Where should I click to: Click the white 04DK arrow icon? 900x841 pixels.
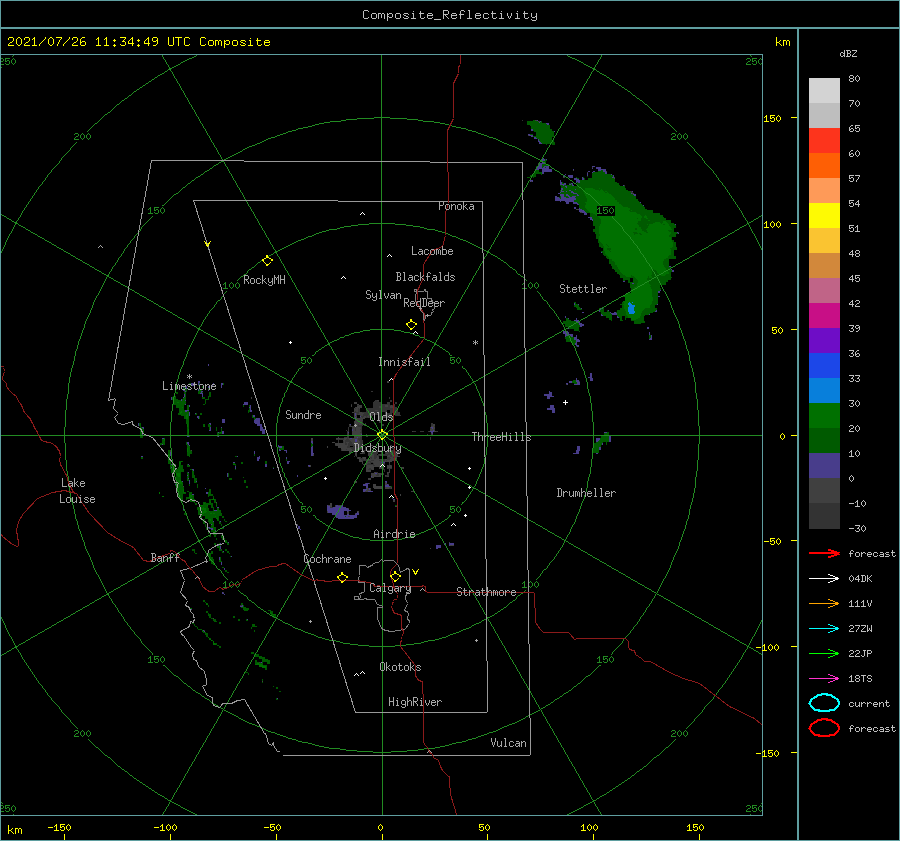pos(824,578)
